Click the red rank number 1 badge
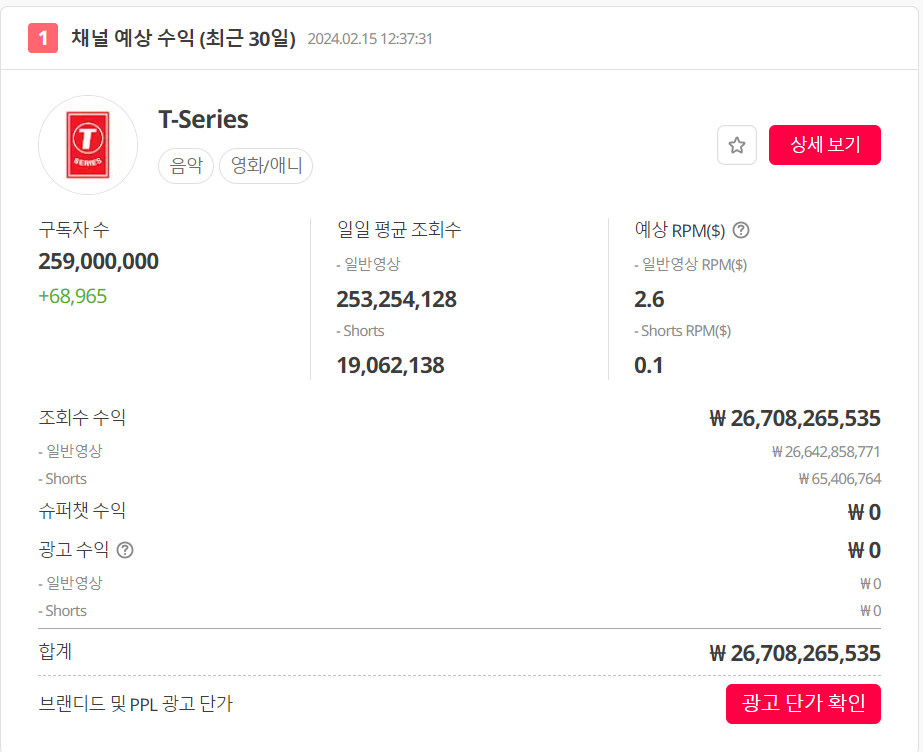Image resolution: width=923 pixels, height=752 pixels. (43, 38)
